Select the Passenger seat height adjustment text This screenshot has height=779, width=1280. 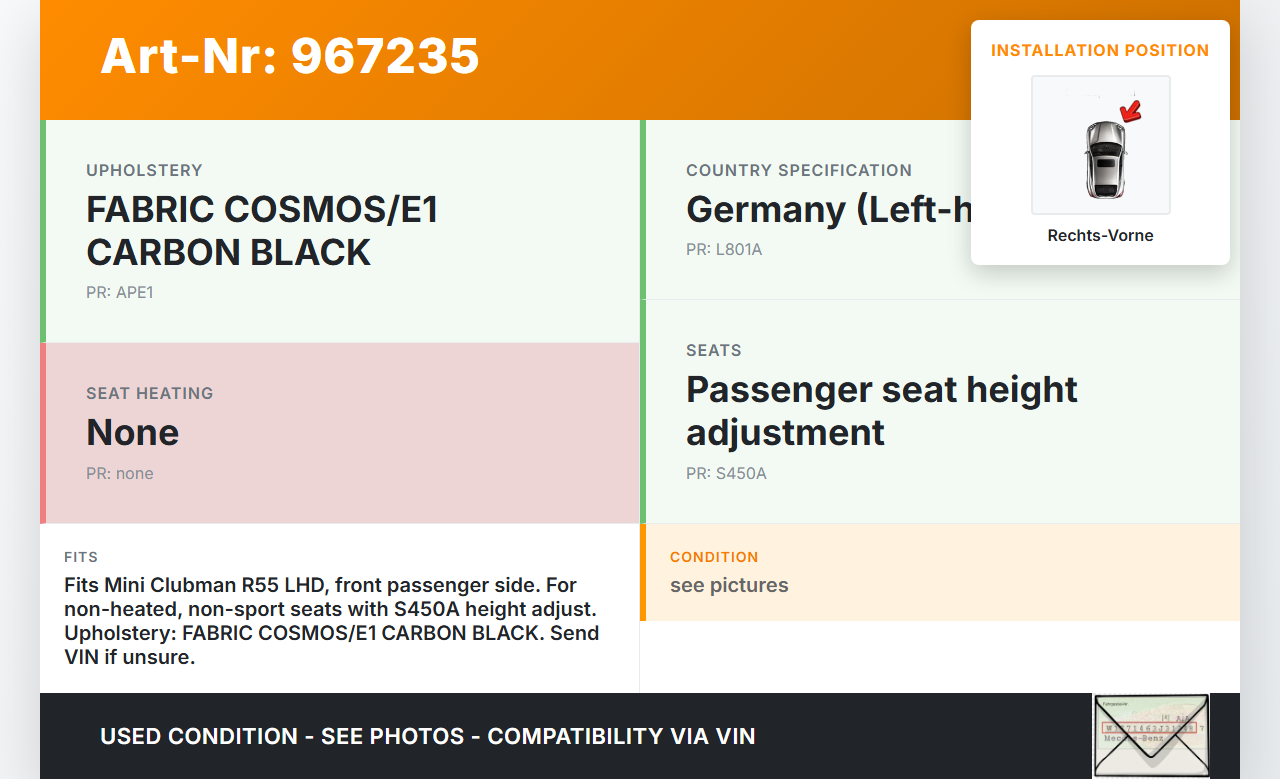pos(881,410)
